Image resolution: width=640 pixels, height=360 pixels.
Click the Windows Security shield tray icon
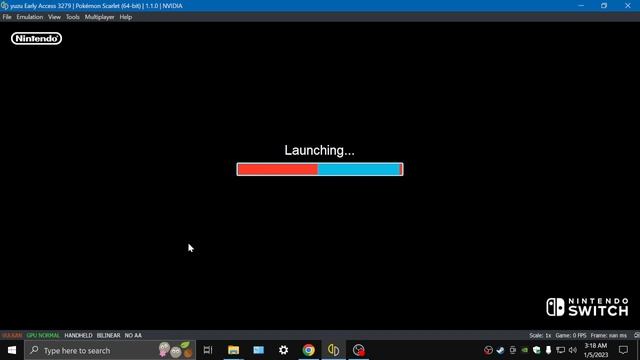(x=536, y=350)
